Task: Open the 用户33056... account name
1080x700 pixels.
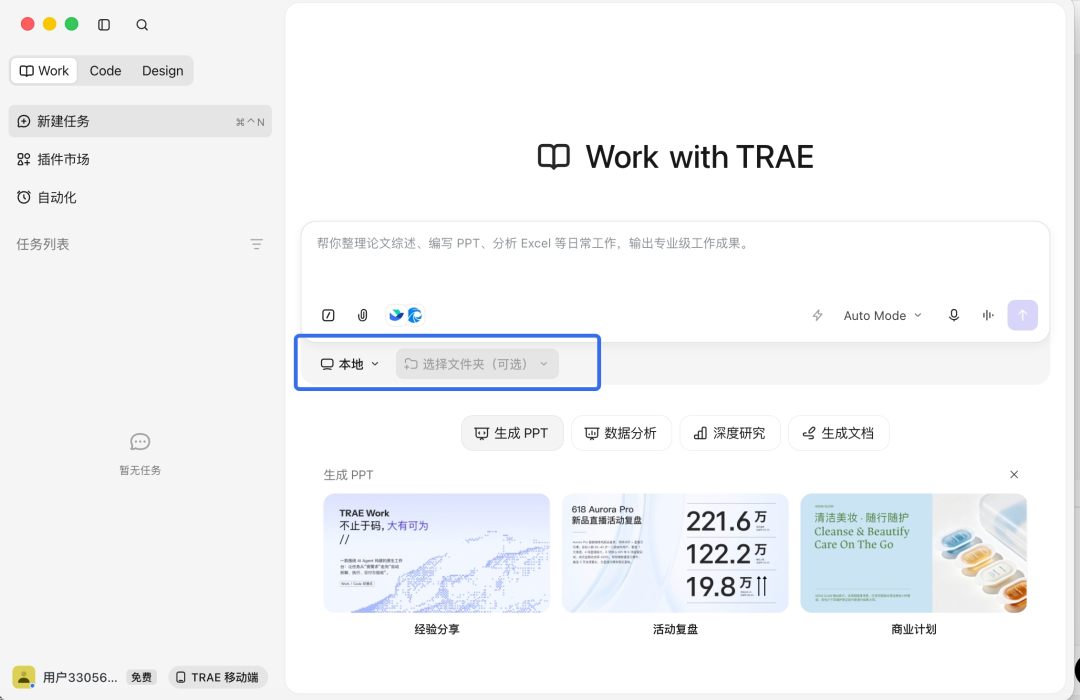Action: click(x=80, y=677)
